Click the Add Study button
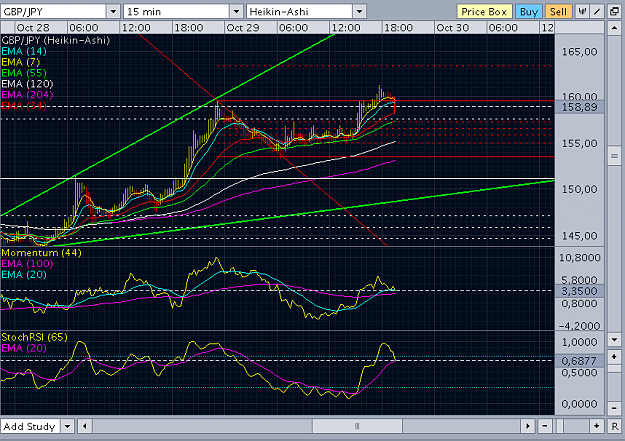This screenshot has width=625, height=441. [30, 426]
